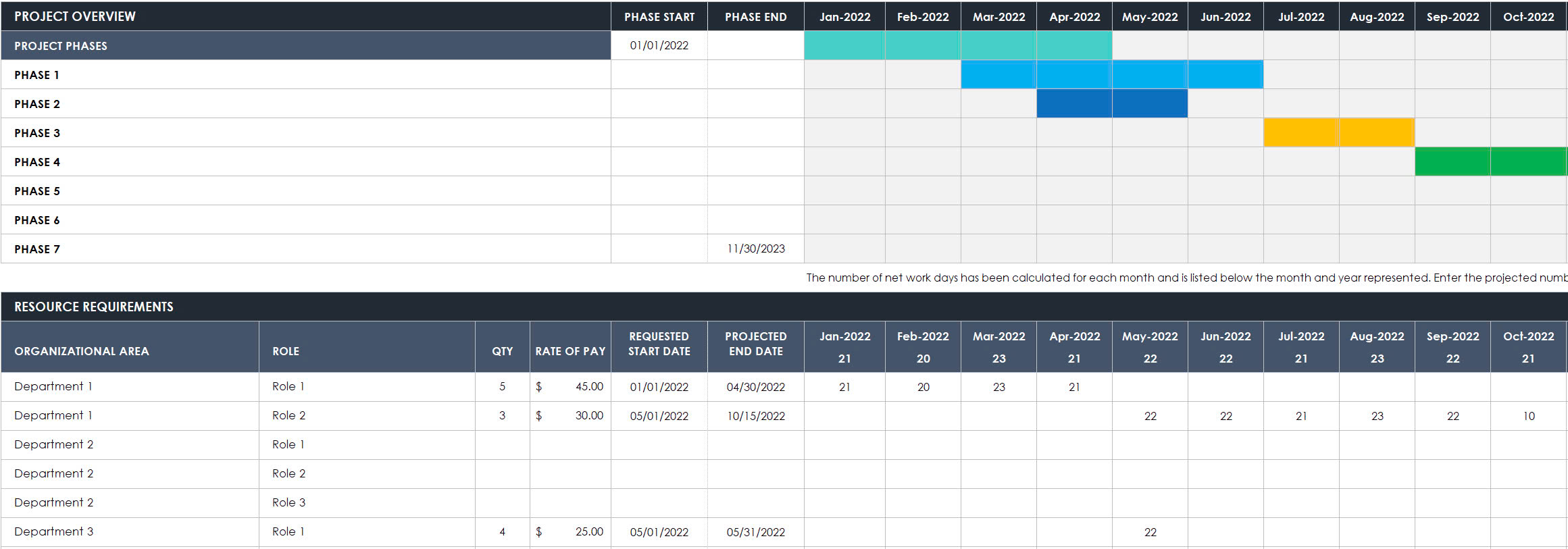This screenshot has width=1568, height=549.
Task: Click the PHASE START column header
Action: [x=659, y=17]
